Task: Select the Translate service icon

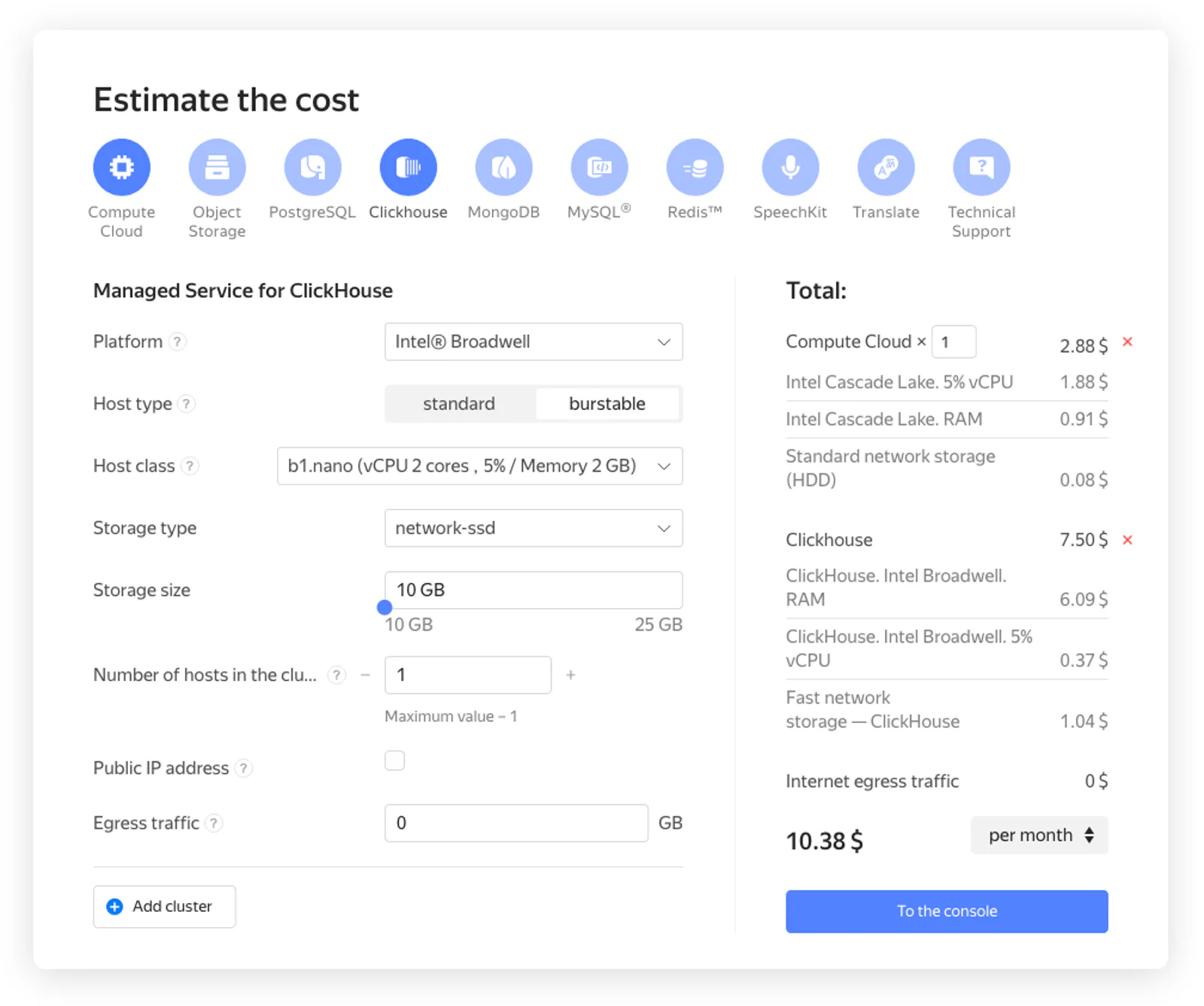Action: click(886, 167)
